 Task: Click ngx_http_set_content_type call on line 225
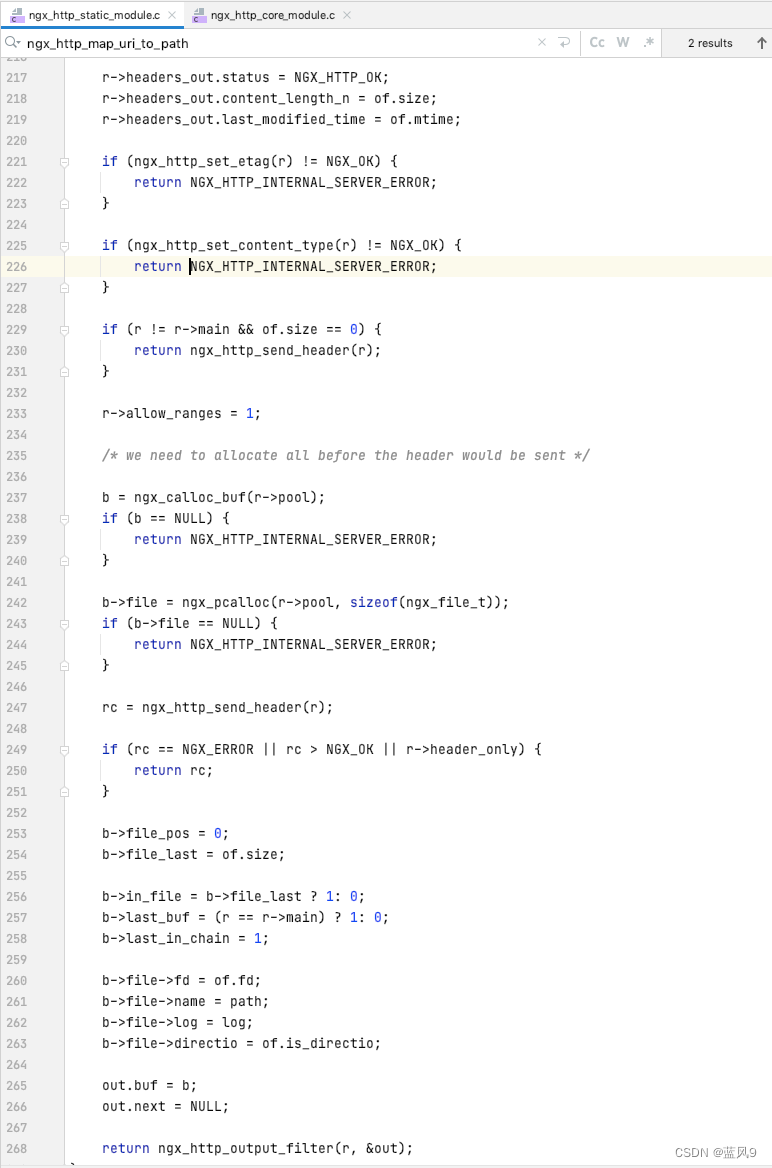246,246
